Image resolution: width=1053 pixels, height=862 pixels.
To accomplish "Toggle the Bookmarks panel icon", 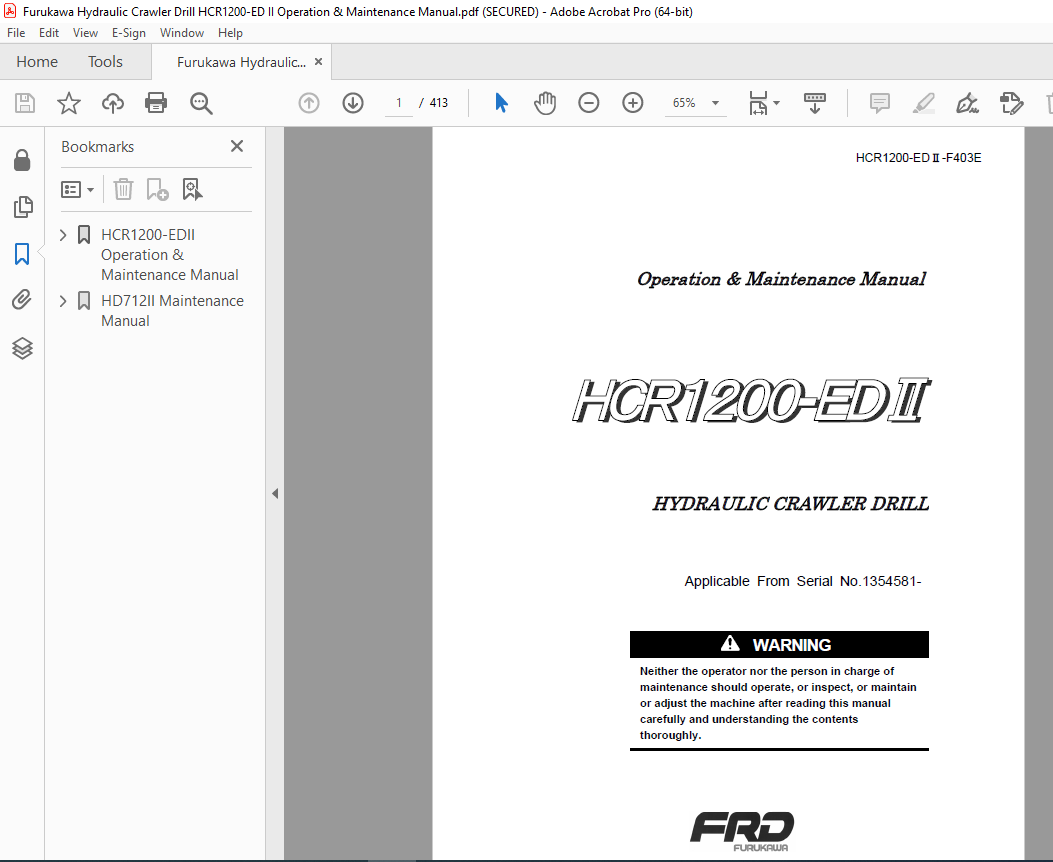I will (x=22, y=254).
